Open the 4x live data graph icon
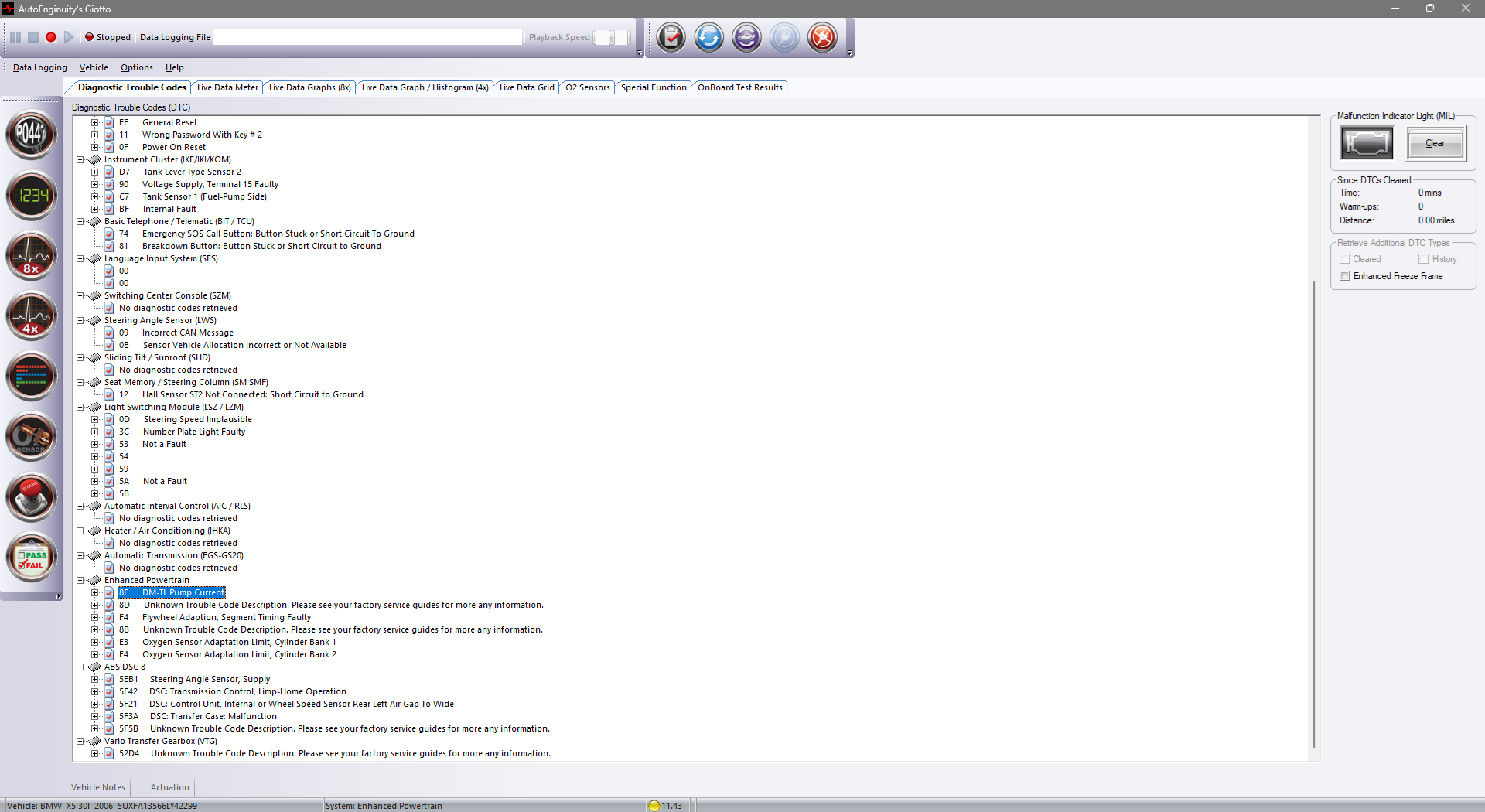Screen dimensions: 1485x812 pos(31,316)
